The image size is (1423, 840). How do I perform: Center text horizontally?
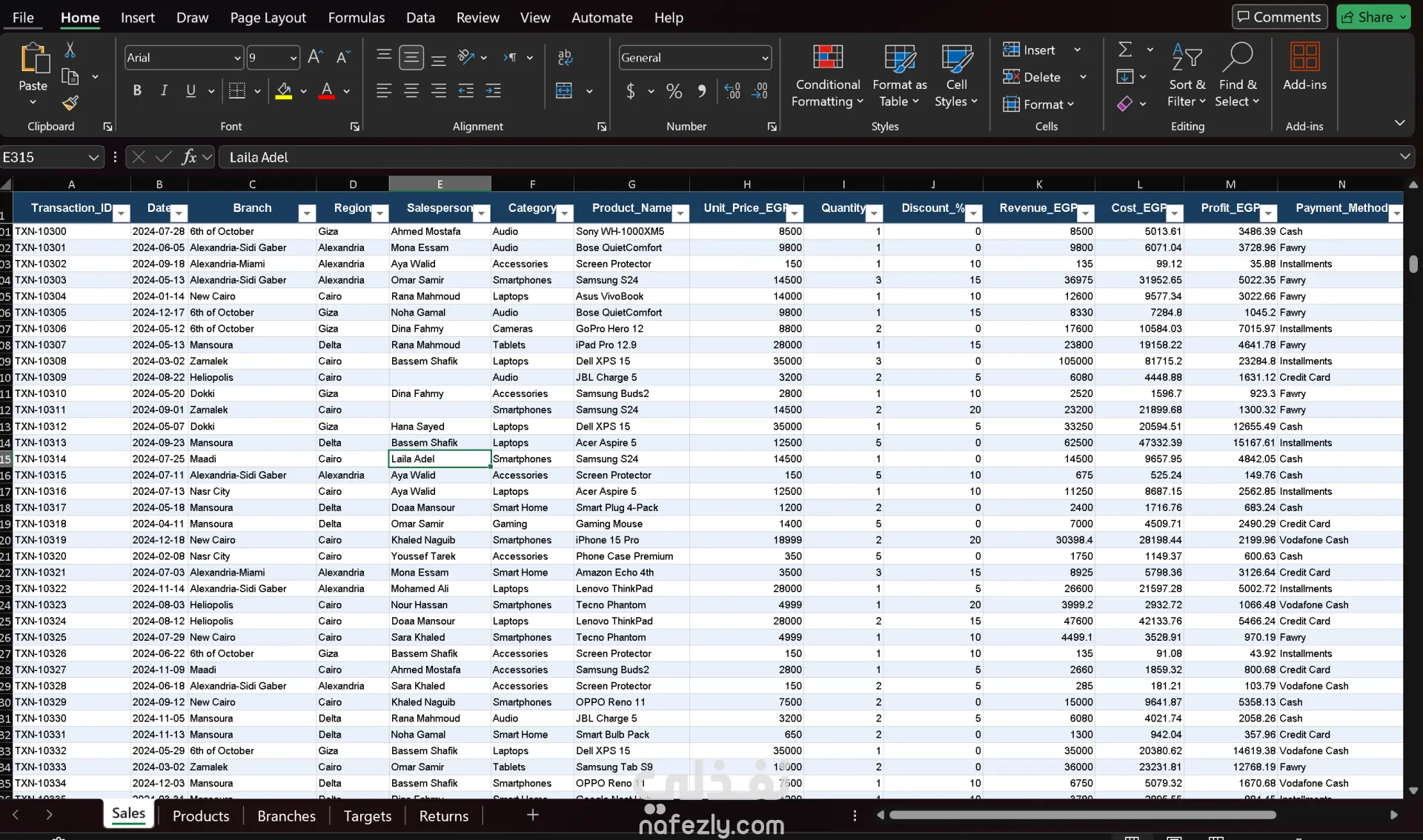(x=411, y=90)
